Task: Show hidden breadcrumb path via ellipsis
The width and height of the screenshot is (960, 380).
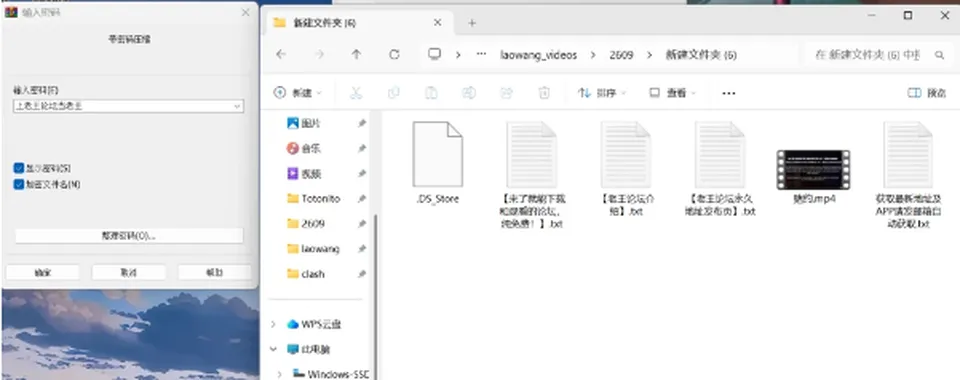Action: (x=481, y=54)
